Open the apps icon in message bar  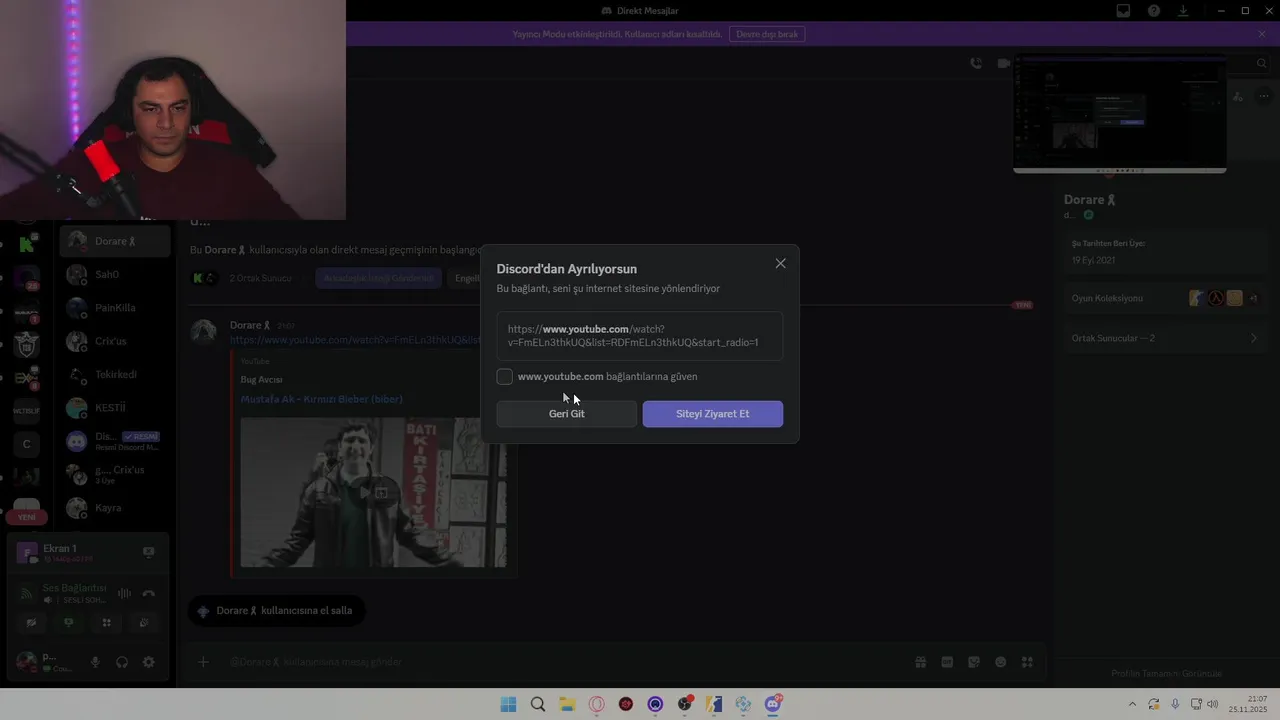(x=1027, y=662)
